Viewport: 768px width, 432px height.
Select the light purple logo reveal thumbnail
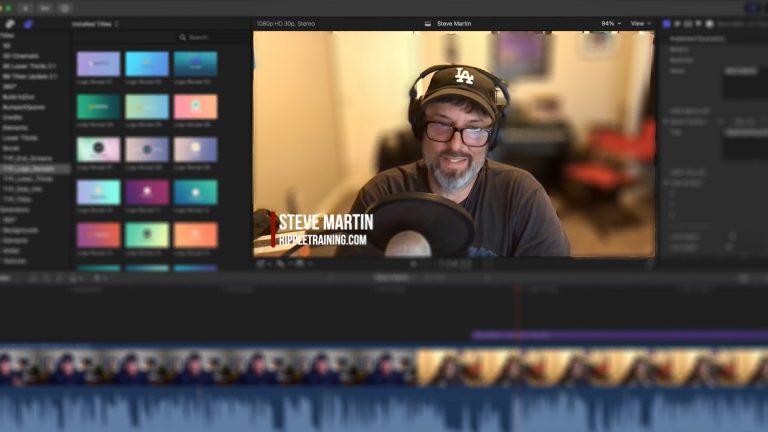(98, 64)
